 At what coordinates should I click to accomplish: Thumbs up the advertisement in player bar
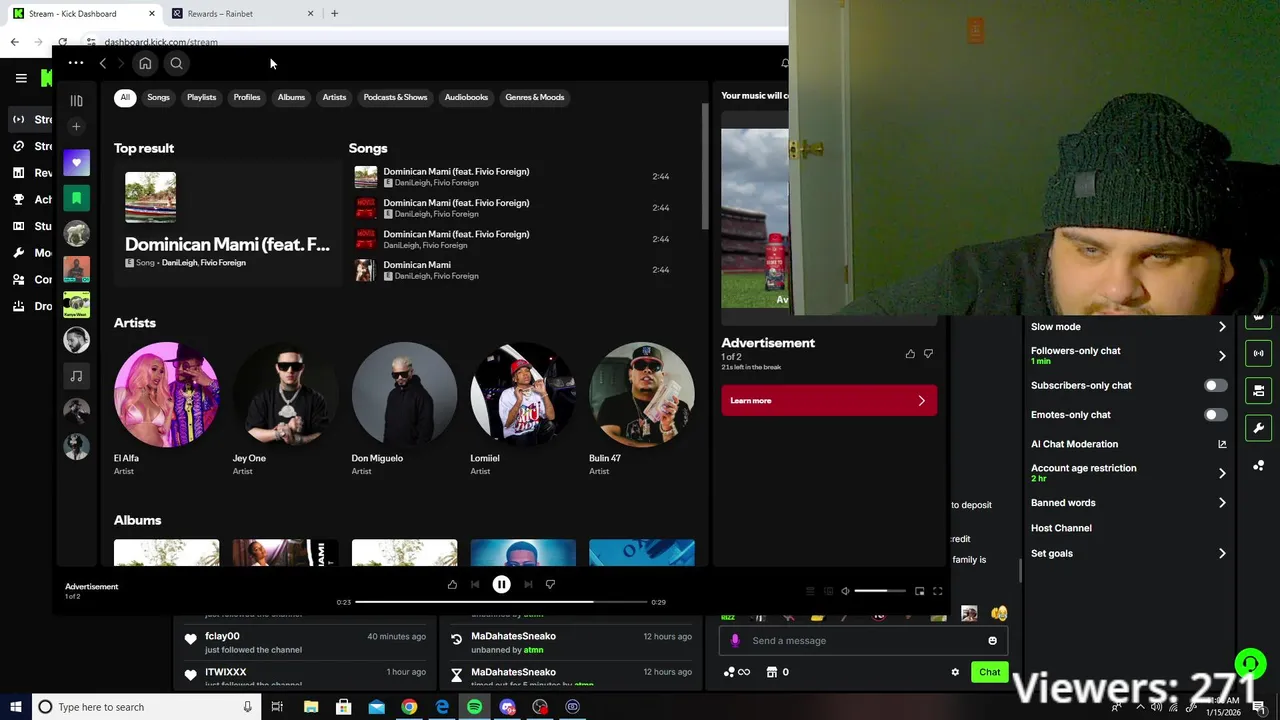tap(452, 584)
